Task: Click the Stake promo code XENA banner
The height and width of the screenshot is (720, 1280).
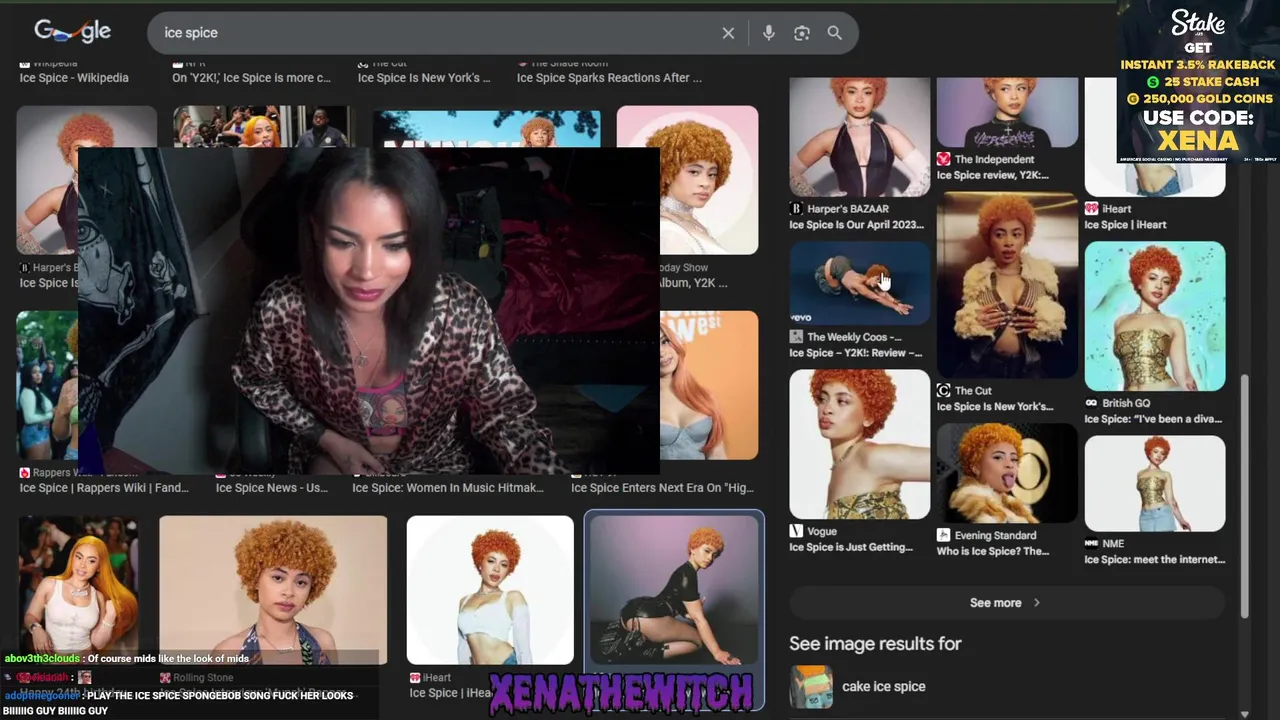Action: (1198, 81)
